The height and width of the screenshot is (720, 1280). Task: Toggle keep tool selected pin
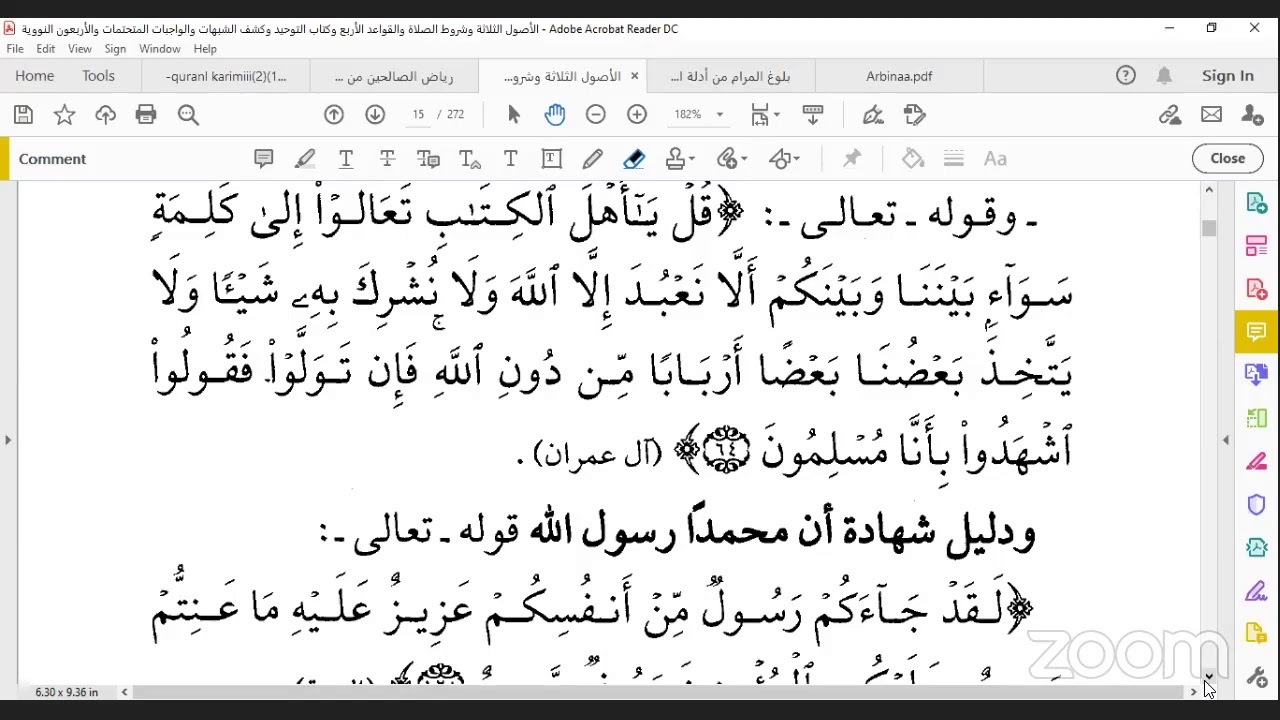852,158
